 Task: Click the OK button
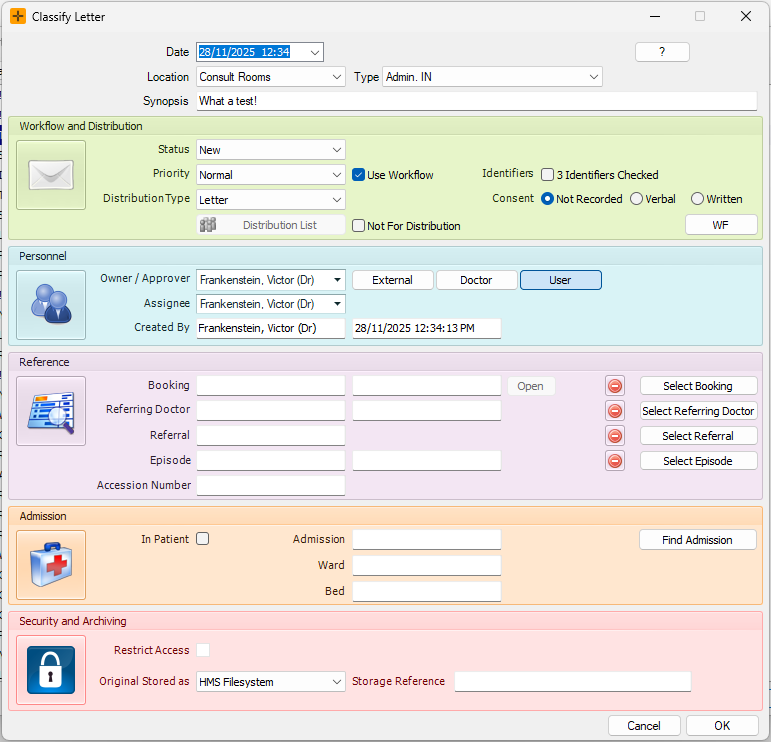[722, 726]
